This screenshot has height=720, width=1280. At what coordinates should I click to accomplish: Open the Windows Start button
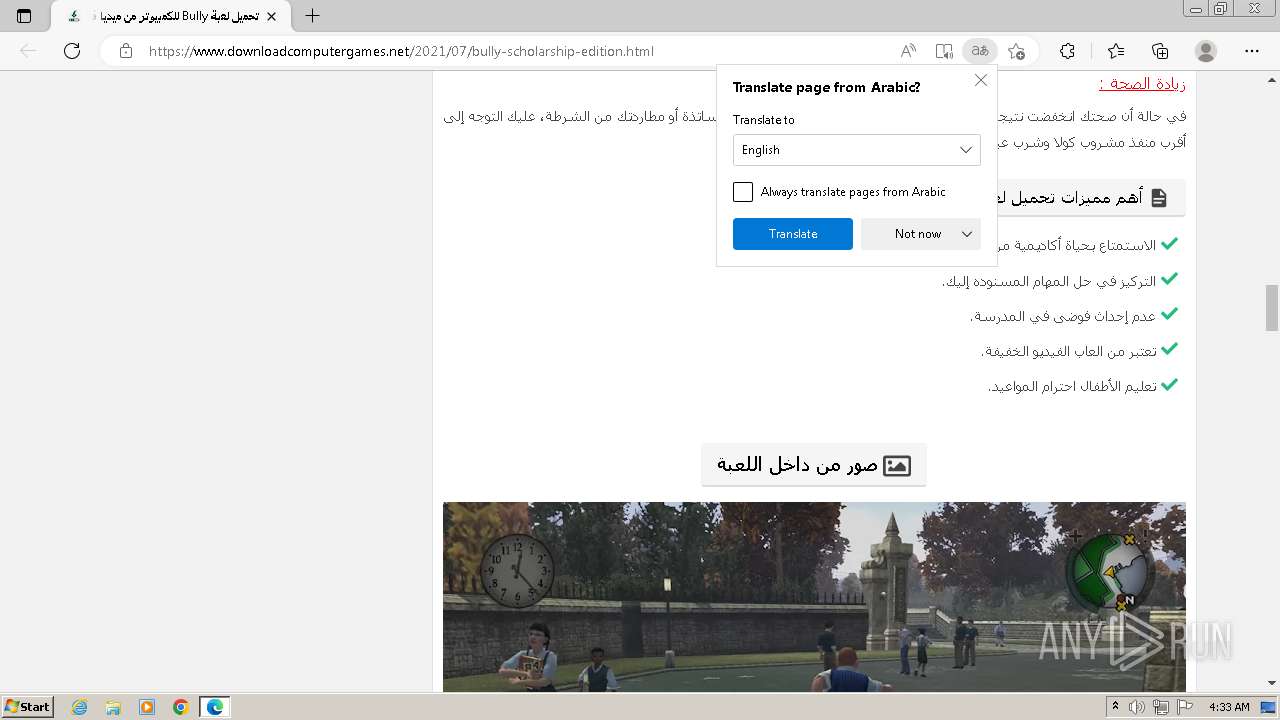27,707
